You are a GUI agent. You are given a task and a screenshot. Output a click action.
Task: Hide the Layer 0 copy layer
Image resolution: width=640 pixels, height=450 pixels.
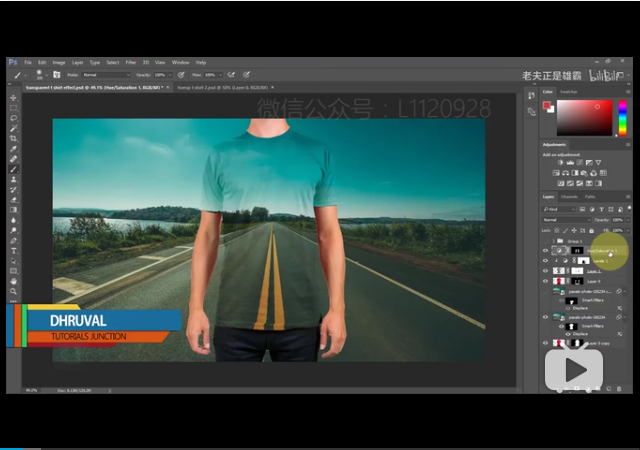click(x=545, y=343)
